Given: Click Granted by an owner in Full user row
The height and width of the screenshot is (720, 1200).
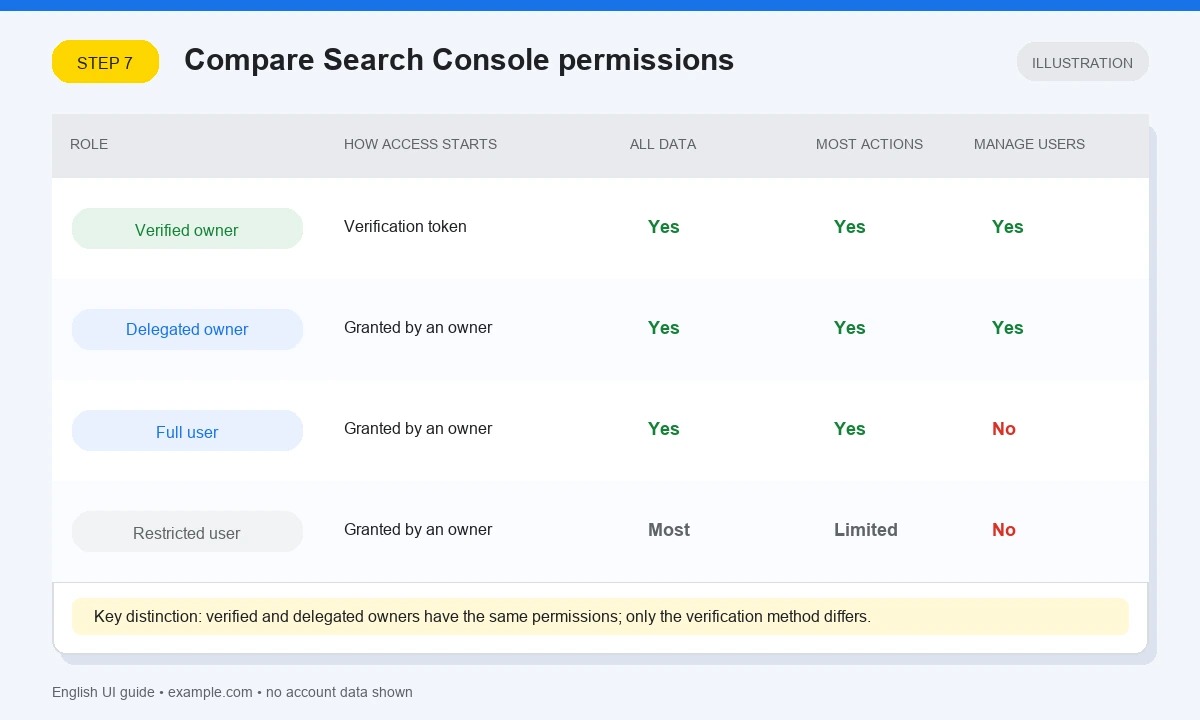Looking at the screenshot, I should 418,428.
